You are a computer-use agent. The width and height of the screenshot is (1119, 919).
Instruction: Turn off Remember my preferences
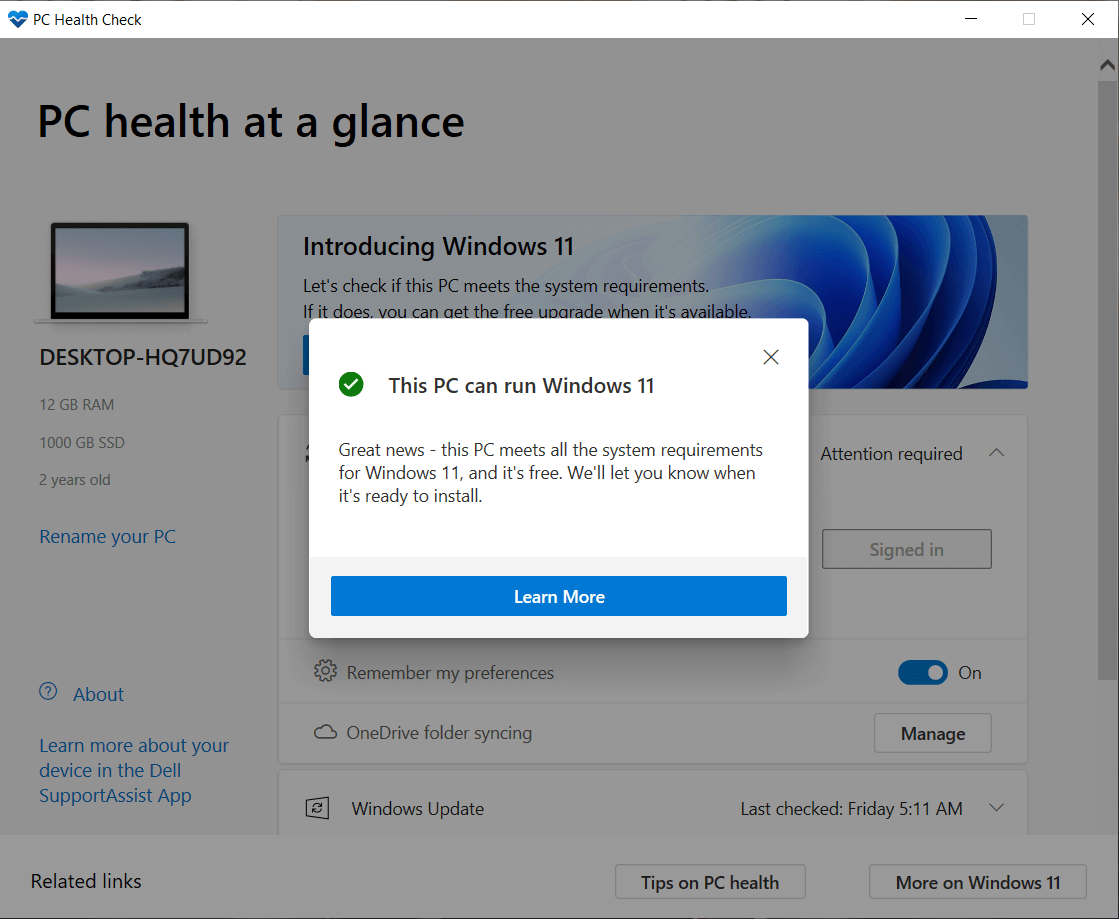923,672
